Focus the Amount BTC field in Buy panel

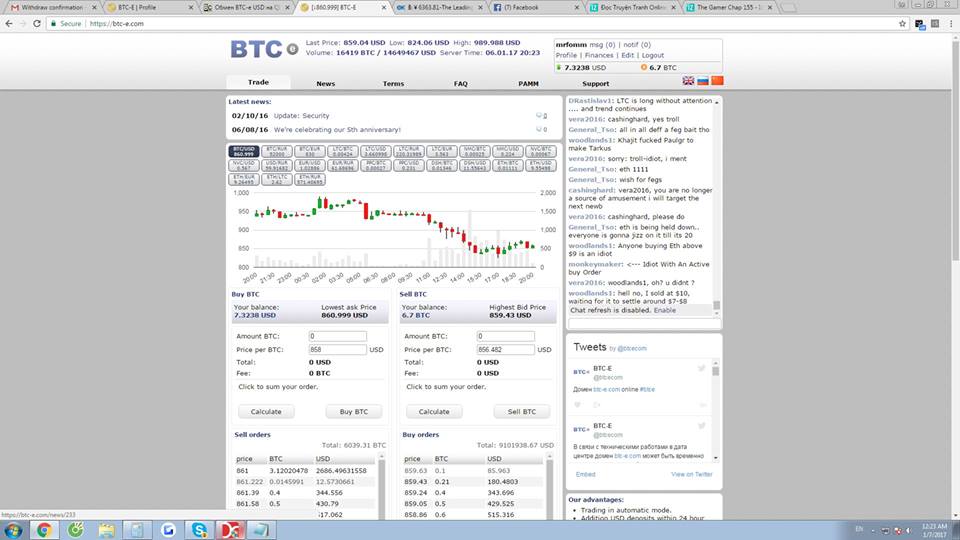coord(337,336)
